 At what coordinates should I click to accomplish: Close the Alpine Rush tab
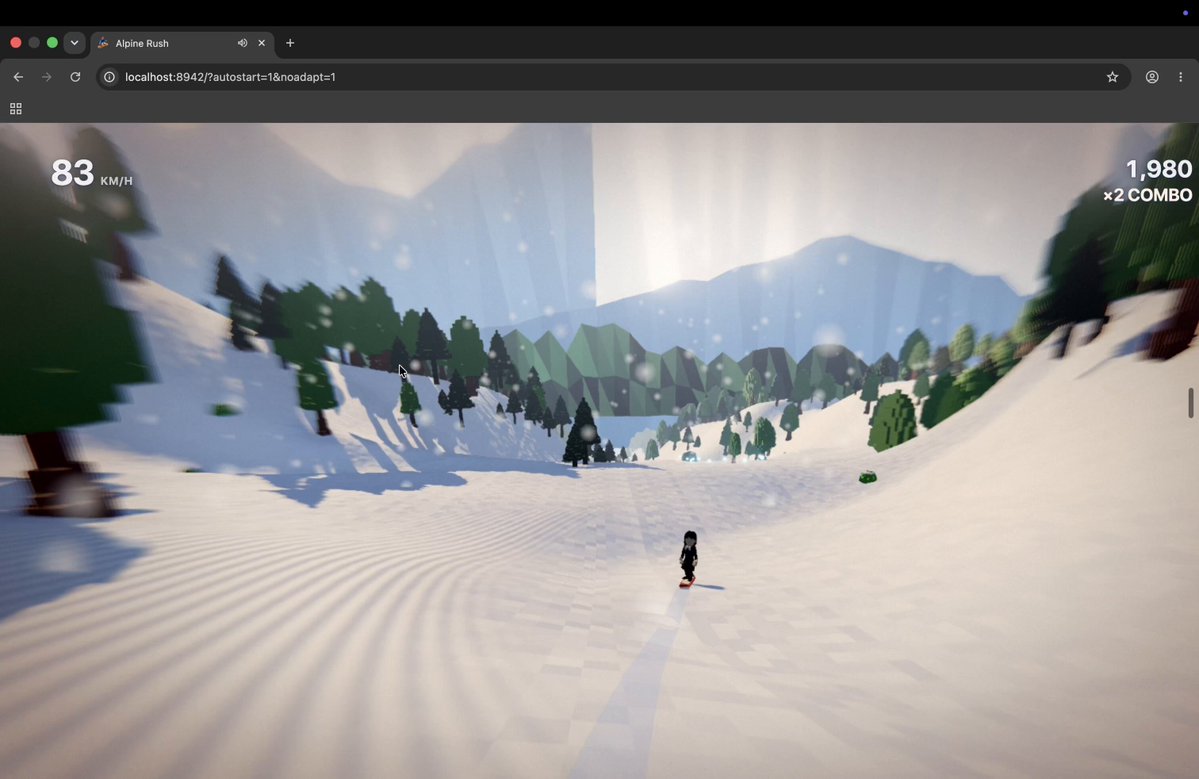pyautogui.click(x=262, y=43)
